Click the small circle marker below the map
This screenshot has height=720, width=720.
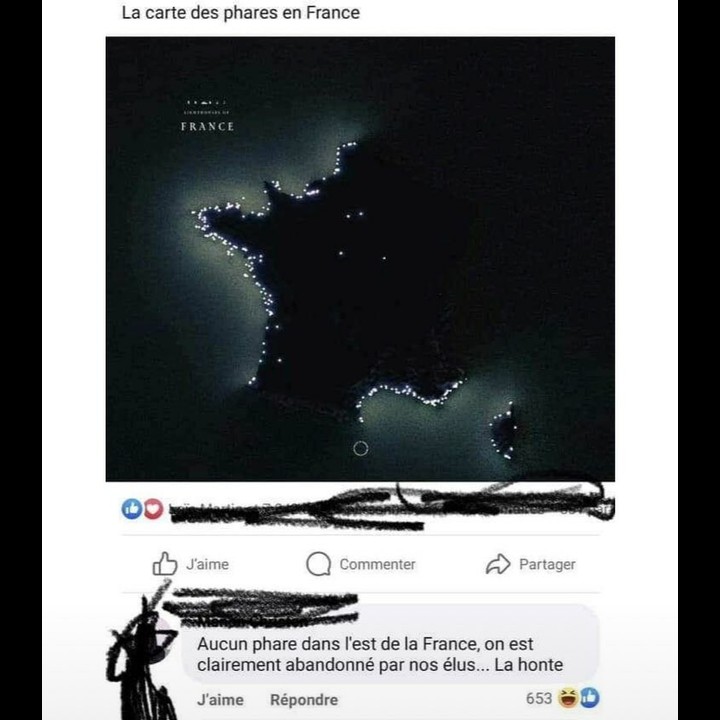pyautogui.click(x=361, y=449)
